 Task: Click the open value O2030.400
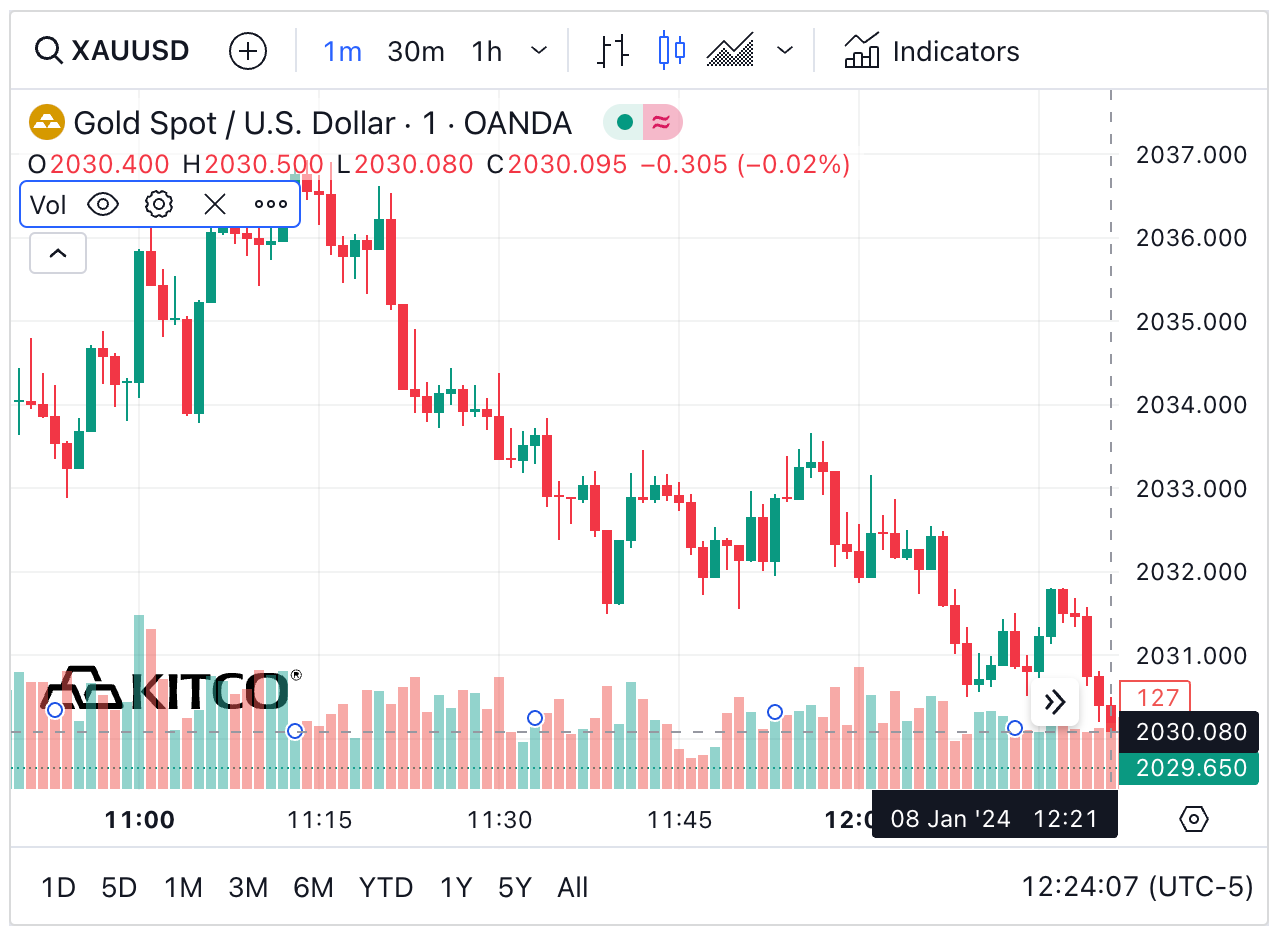click(98, 165)
